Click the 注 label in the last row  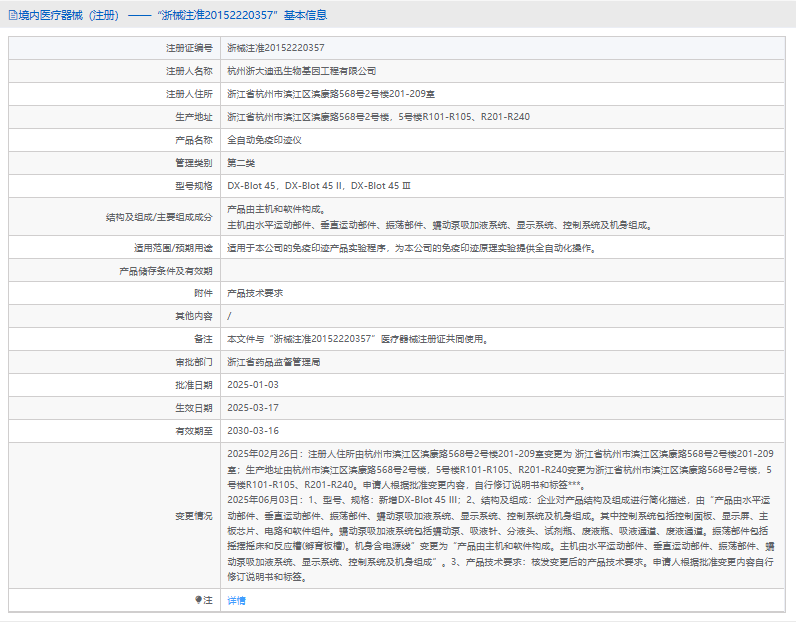coord(208,601)
